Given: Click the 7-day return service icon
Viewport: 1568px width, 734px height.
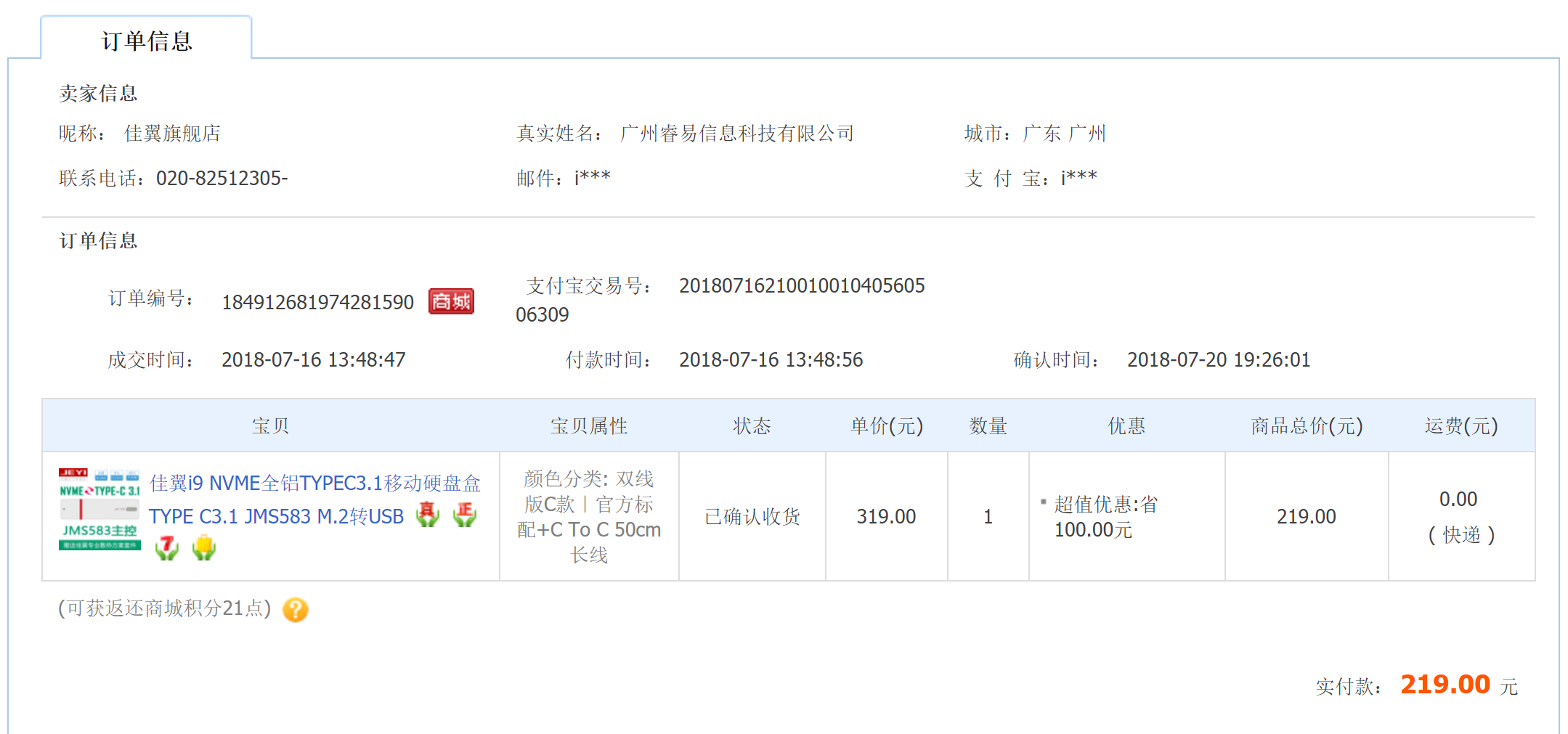Looking at the screenshot, I should (167, 547).
